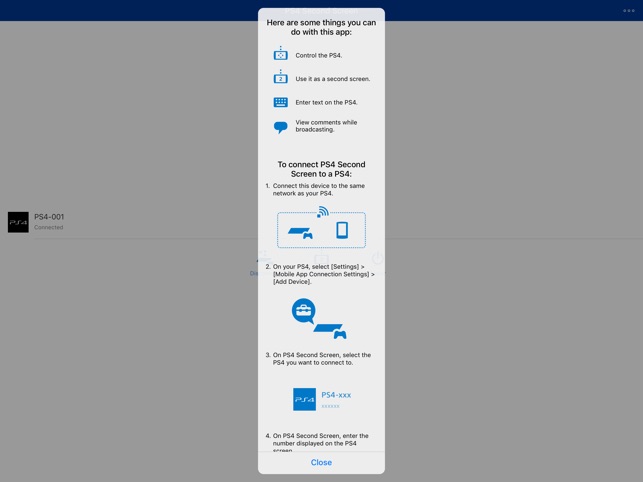Viewport: 643px width, 482px height.
Task: Tap the PS4 console icon in network diagram
Action: tap(301, 233)
